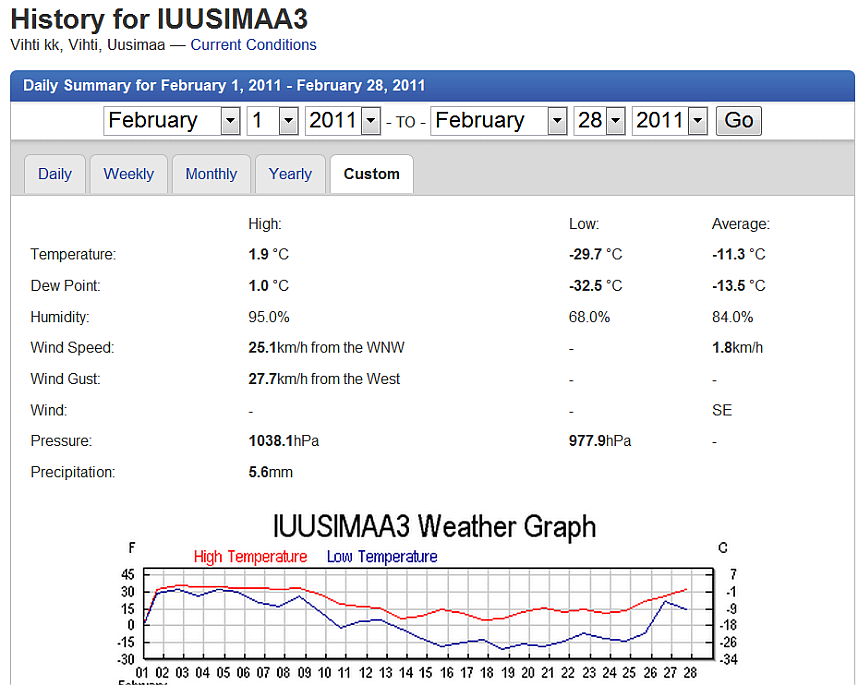860x685 pixels.
Task: Expand the end day dropdown showing 28
Action: click(600, 121)
